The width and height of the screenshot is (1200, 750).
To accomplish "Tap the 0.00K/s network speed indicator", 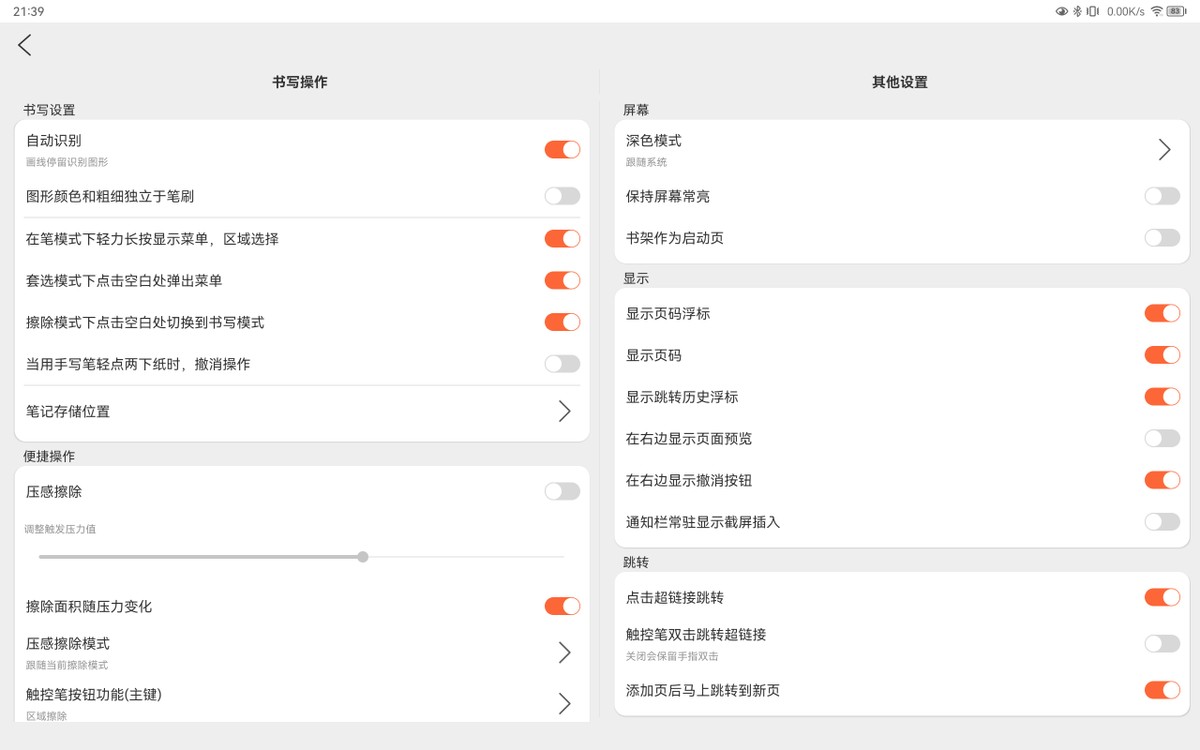I will coord(1125,11).
